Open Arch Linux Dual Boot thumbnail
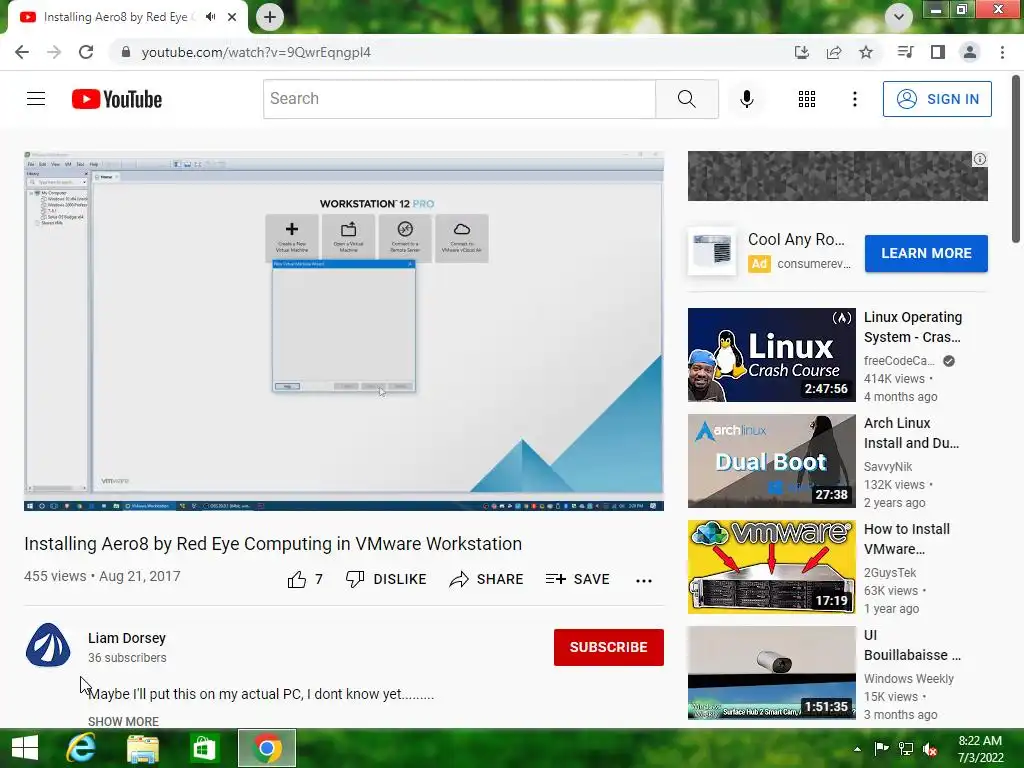Screen dimensions: 1024x768 (x=771, y=460)
